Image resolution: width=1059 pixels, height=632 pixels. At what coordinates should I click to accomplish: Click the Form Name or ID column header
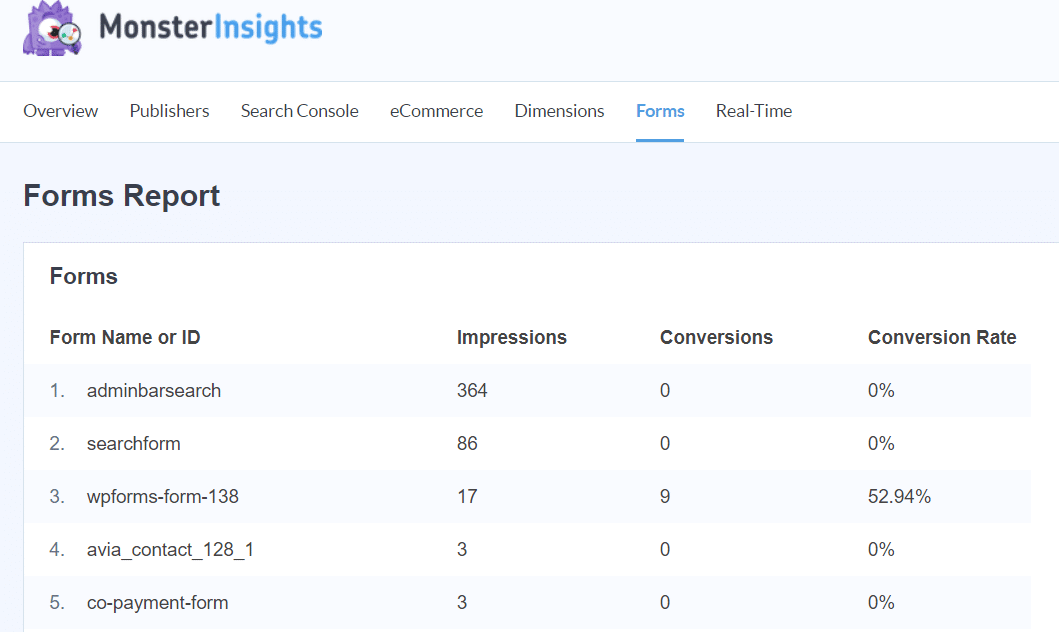(x=125, y=338)
